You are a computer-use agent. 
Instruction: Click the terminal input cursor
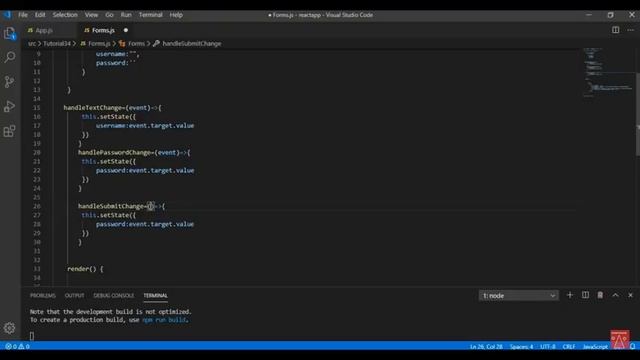pyautogui.click(x=32, y=336)
